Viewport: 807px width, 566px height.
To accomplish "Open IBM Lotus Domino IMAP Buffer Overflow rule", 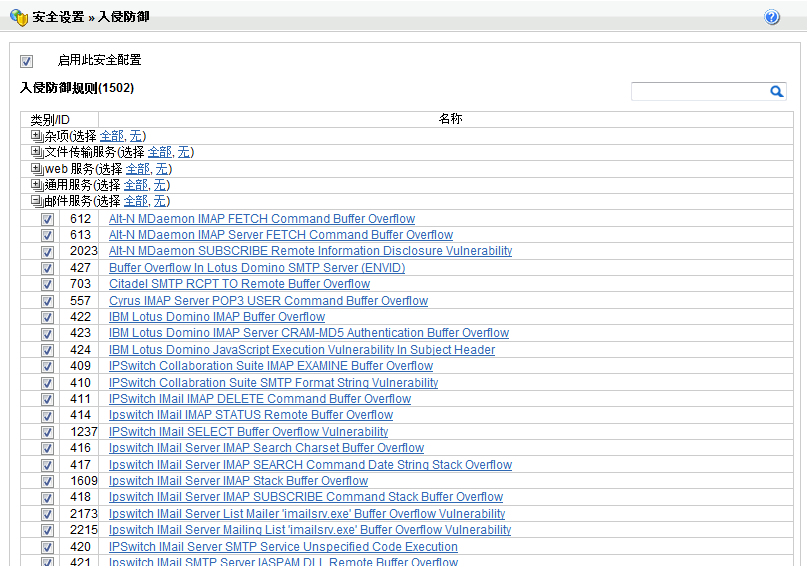I will tap(217, 317).
